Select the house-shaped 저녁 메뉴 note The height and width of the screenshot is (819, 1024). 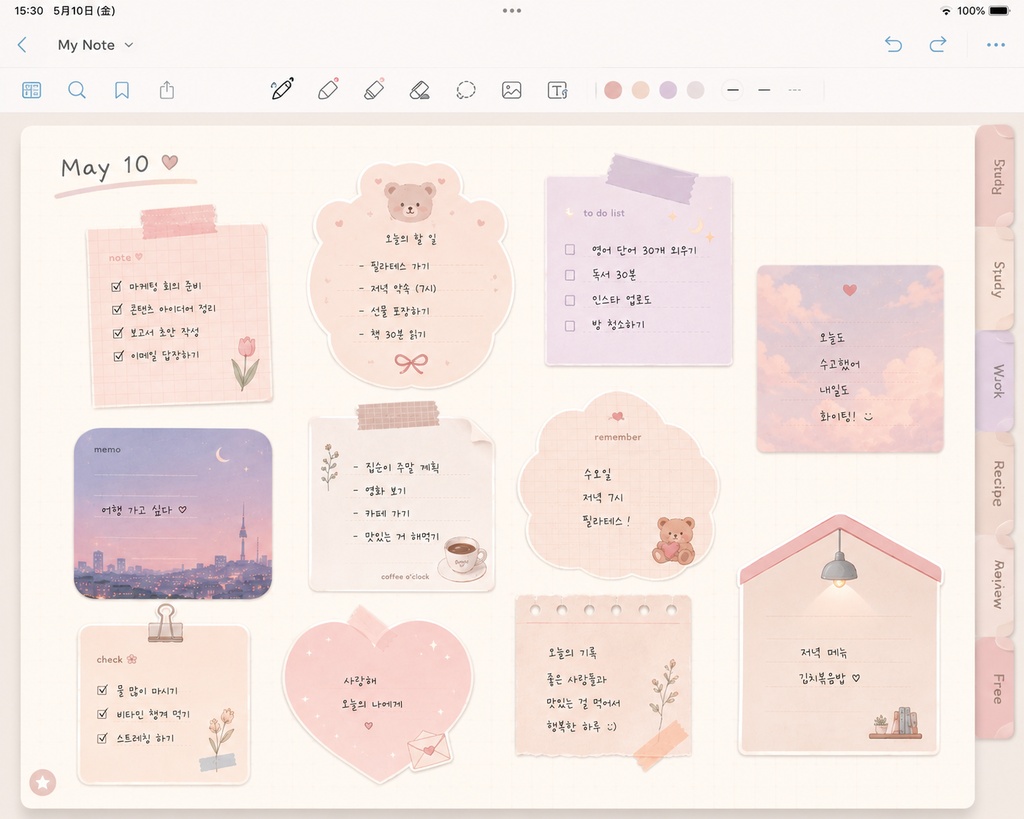(x=840, y=636)
